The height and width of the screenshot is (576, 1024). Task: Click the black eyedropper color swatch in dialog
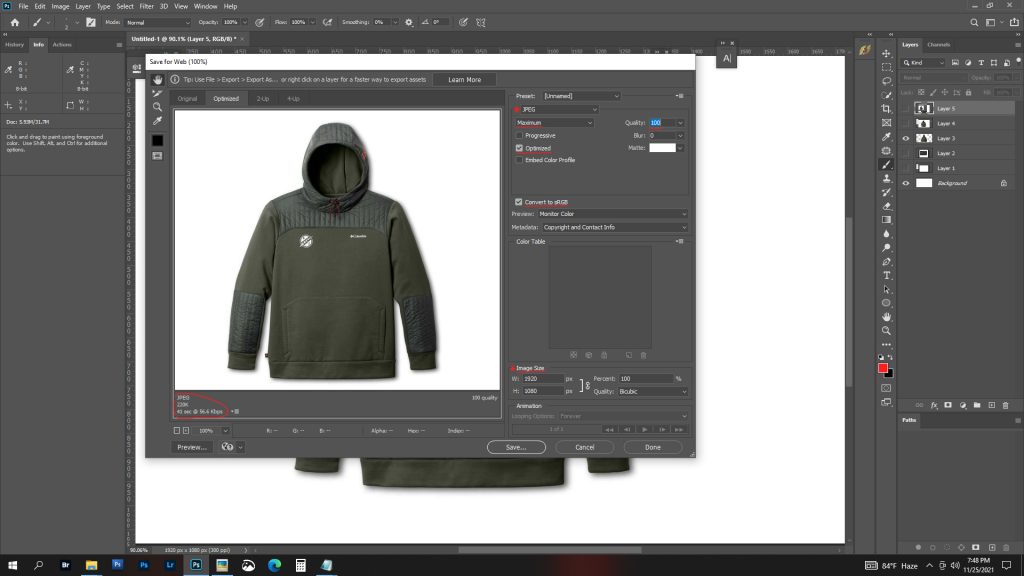pyautogui.click(x=157, y=140)
